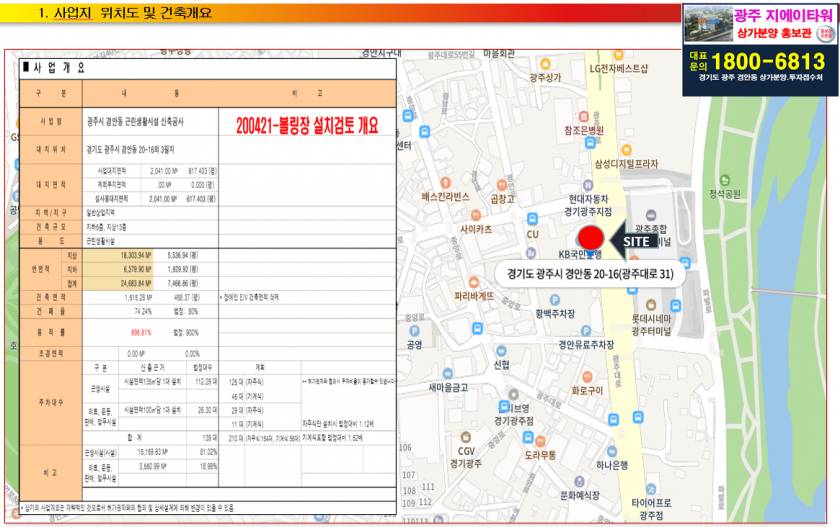Open the 배스킨라빈스 ice cream marker

[445, 183]
